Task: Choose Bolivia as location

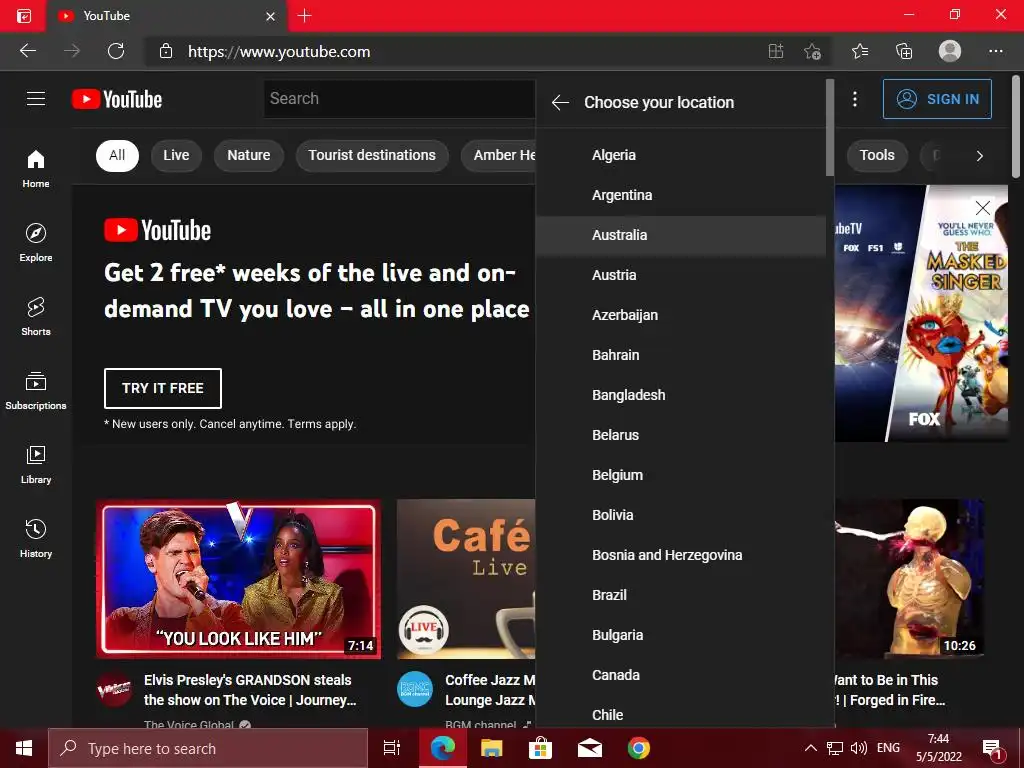Action: coord(680,515)
